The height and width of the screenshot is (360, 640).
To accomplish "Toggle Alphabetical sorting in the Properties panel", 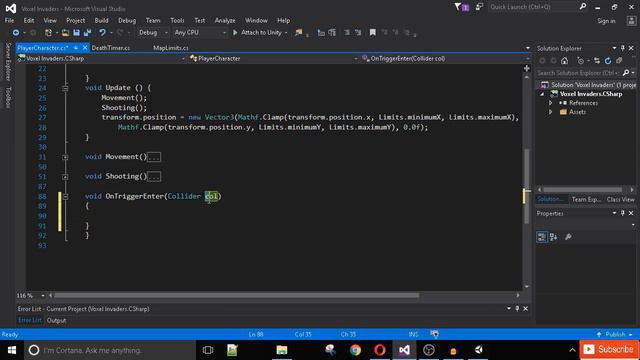I will (553, 237).
